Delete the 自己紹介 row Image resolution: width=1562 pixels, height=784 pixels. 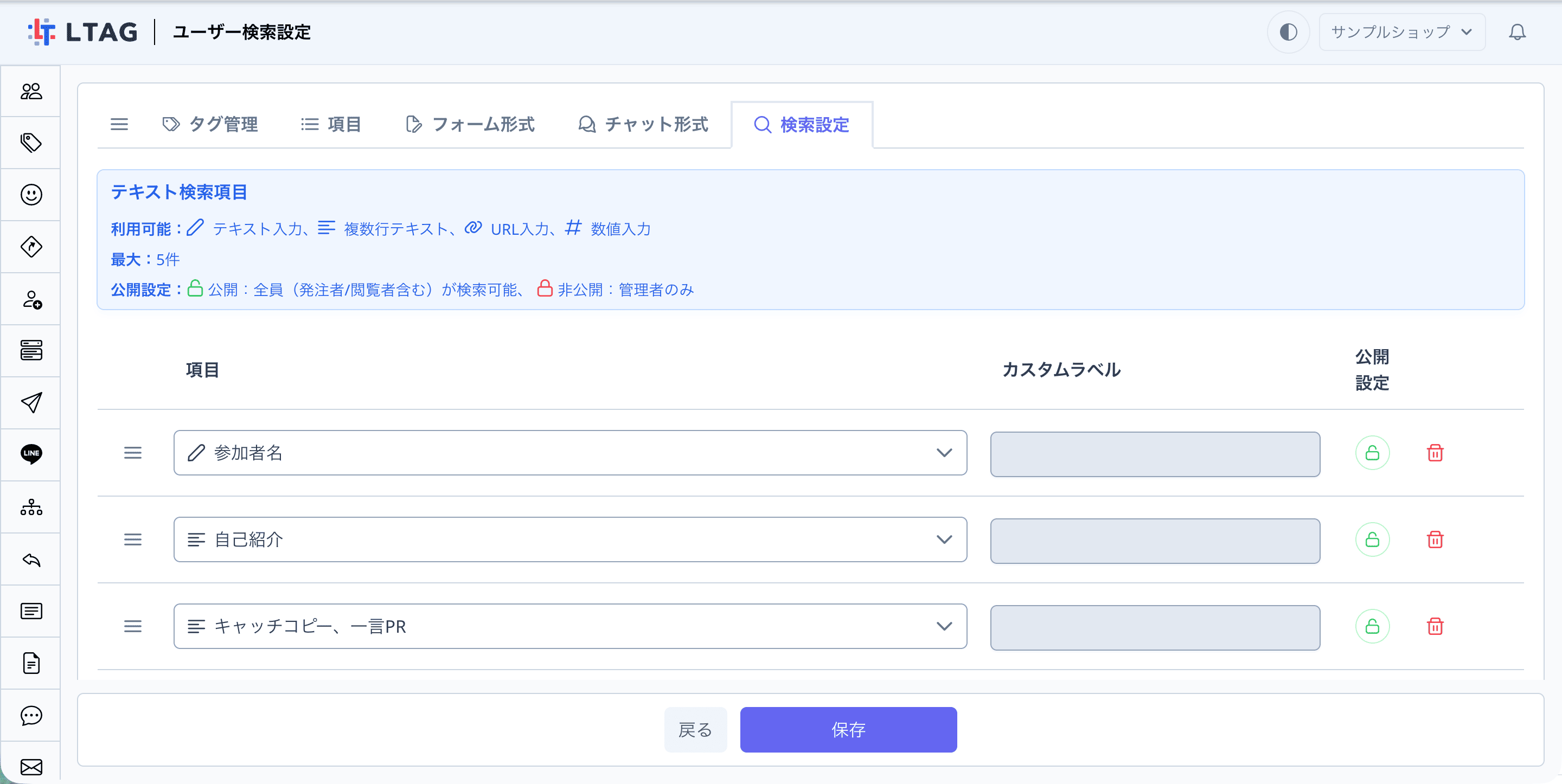click(x=1435, y=539)
